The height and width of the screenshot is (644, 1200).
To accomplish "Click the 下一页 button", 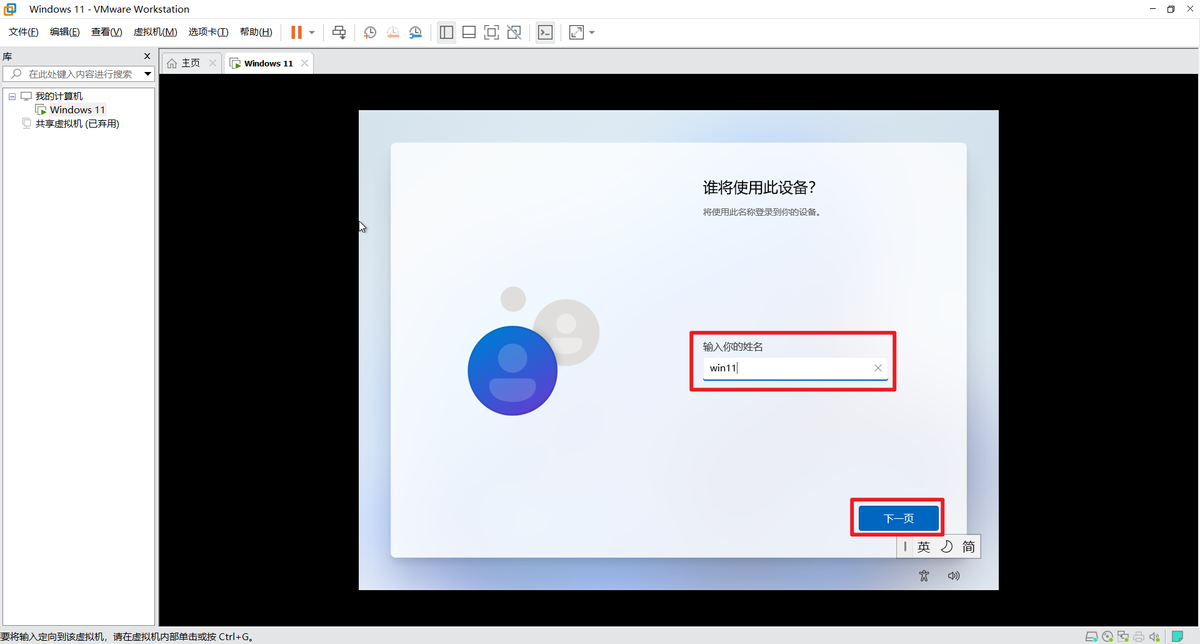I will click(898, 518).
